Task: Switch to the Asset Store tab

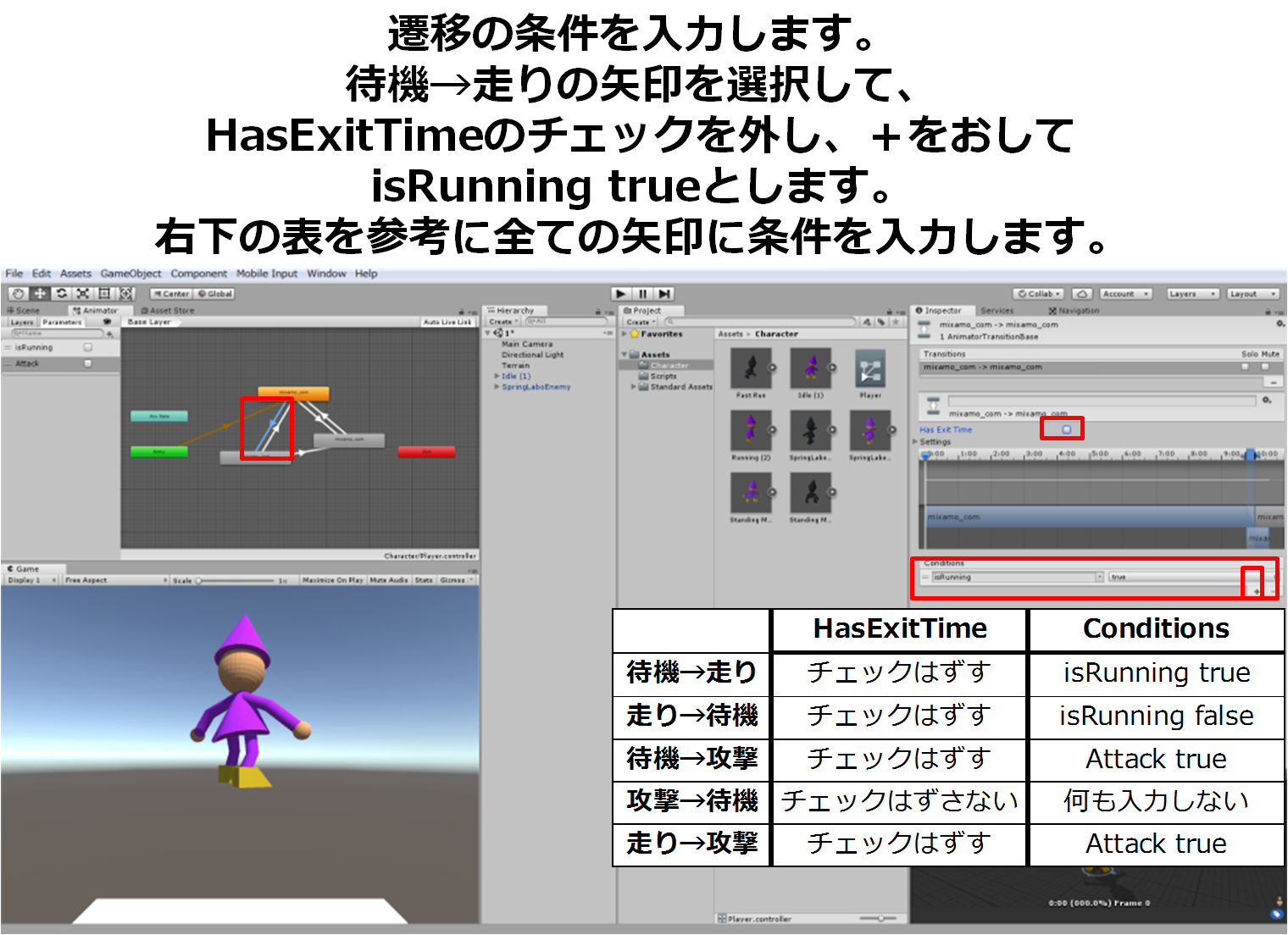Action: (167, 311)
